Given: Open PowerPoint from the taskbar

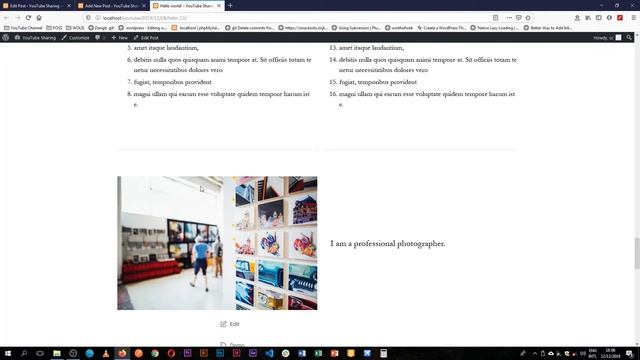Looking at the screenshot, I should click(x=334, y=353).
